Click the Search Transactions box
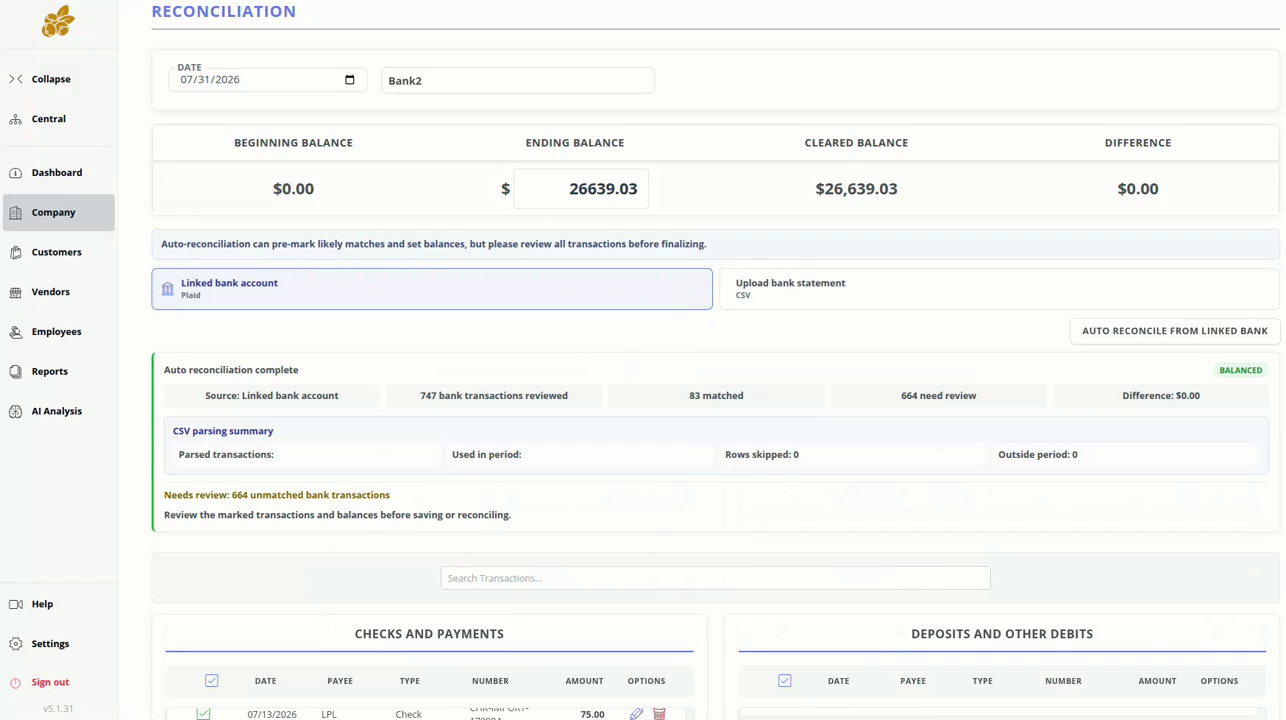 [x=715, y=578]
